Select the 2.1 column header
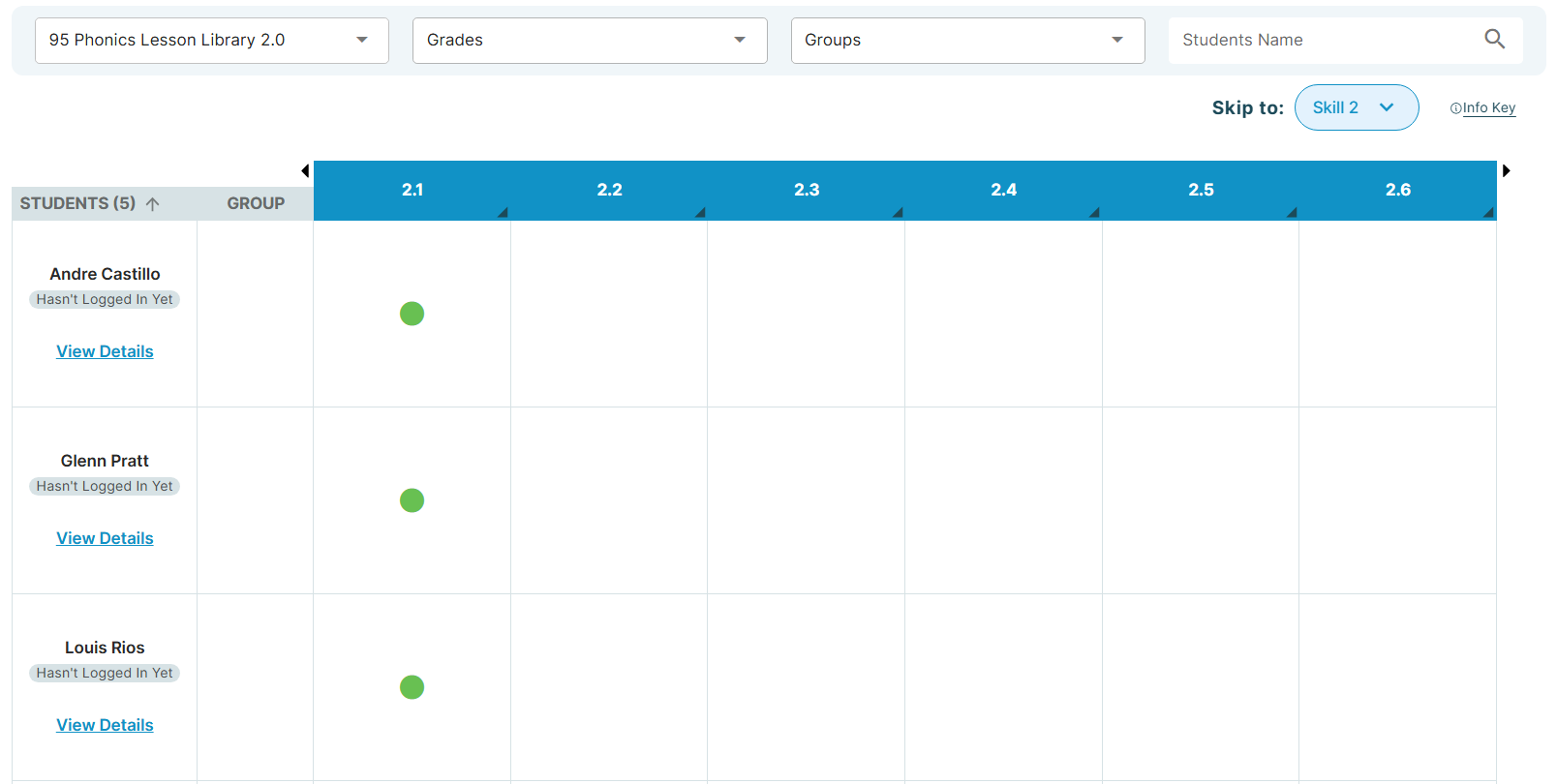This screenshot has height=784, width=1557. 412,191
